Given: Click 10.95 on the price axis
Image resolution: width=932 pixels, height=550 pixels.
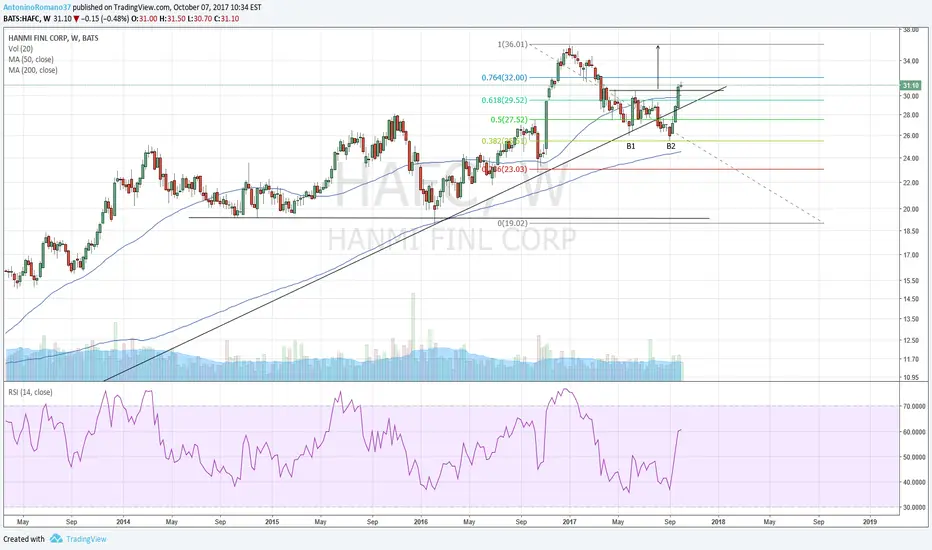Looking at the screenshot, I should click(x=911, y=378).
